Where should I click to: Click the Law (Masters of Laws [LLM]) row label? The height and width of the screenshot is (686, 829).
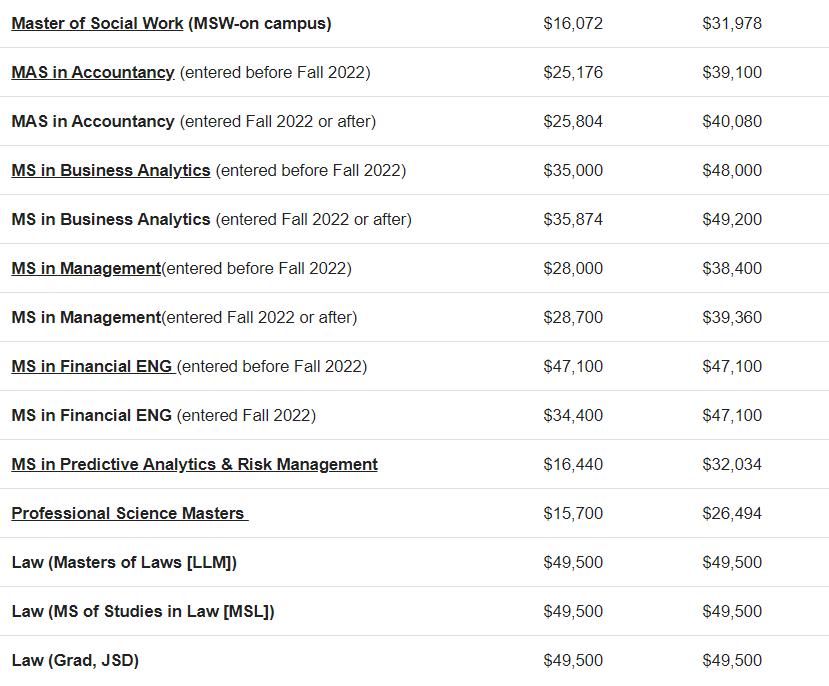pos(124,562)
